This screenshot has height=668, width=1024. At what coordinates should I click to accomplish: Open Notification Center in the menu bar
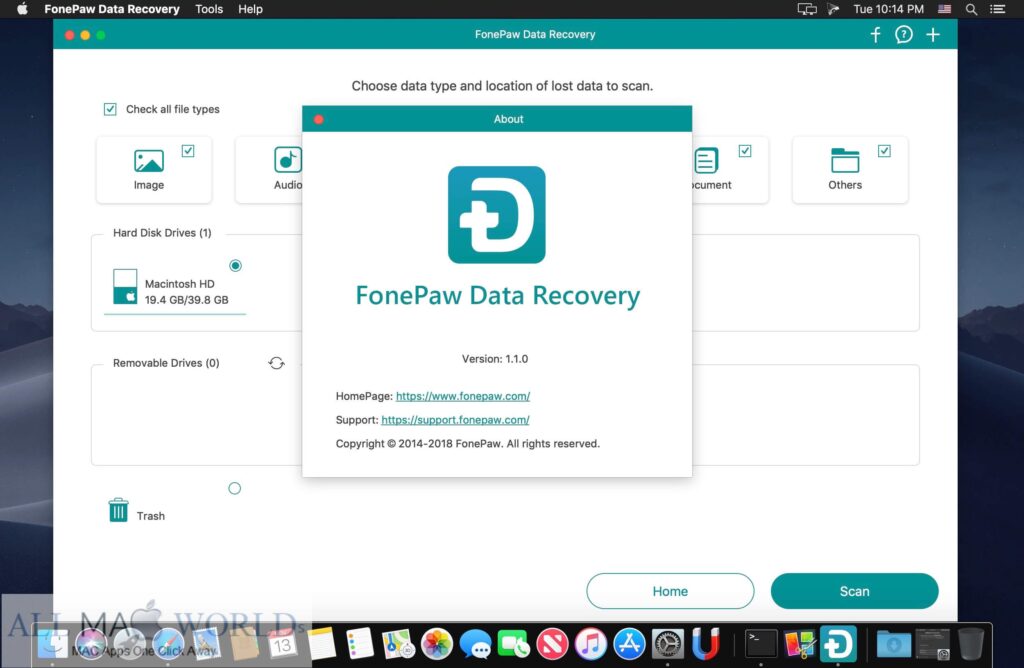[x=997, y=9]
